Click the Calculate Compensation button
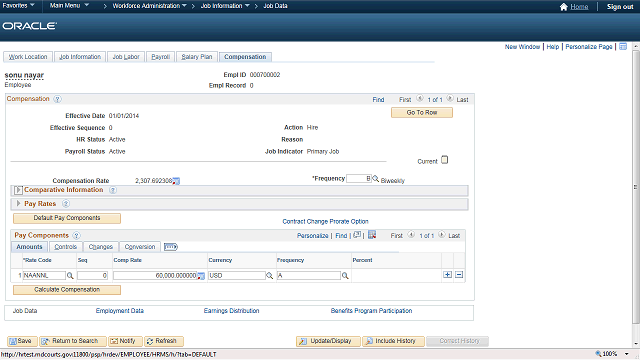The width and height of the screenshot is (640, 360). point(67,289)
